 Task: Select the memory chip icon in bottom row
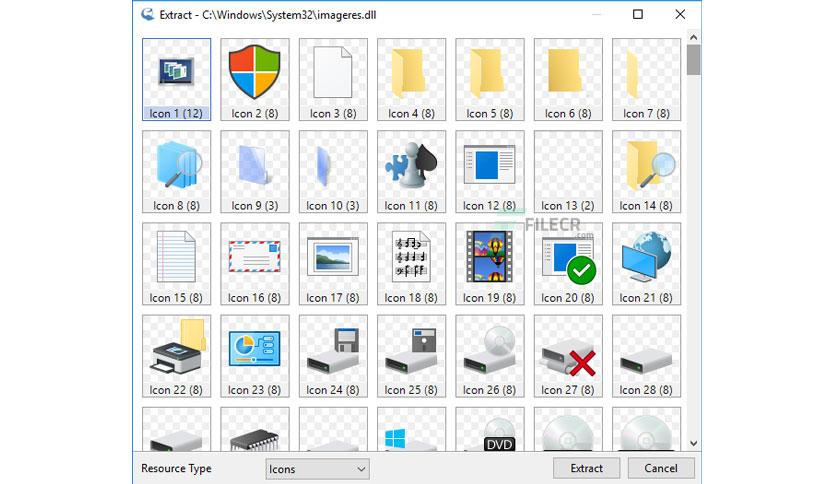point(255,430)
